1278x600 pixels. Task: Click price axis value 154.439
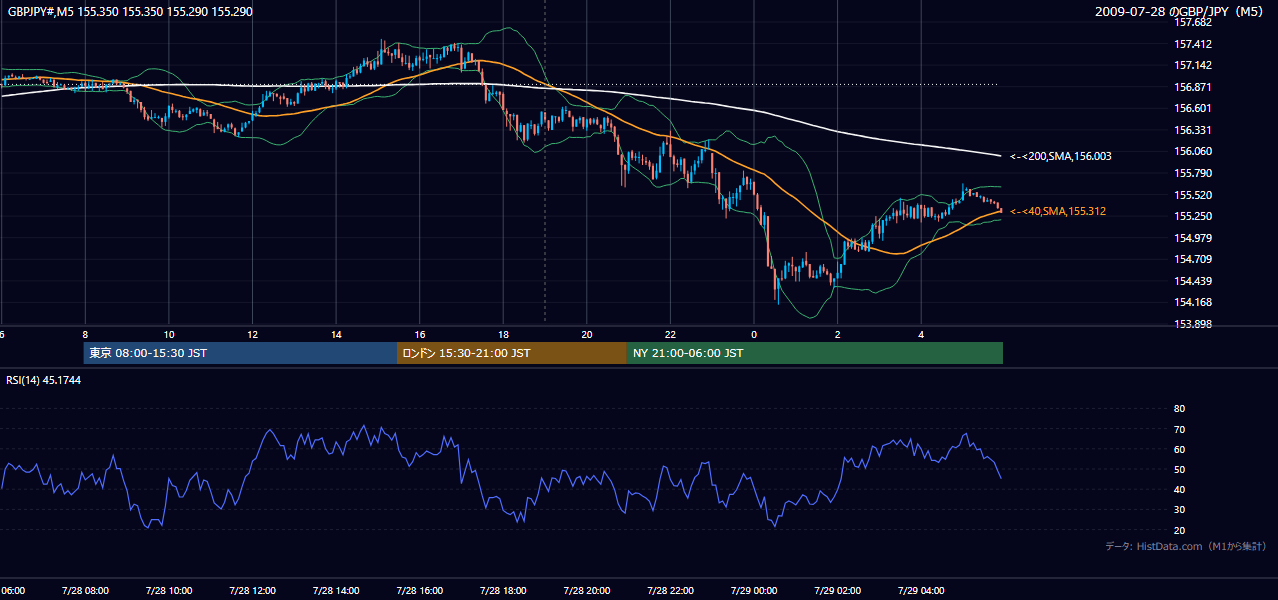click(x=1194, y=281)
